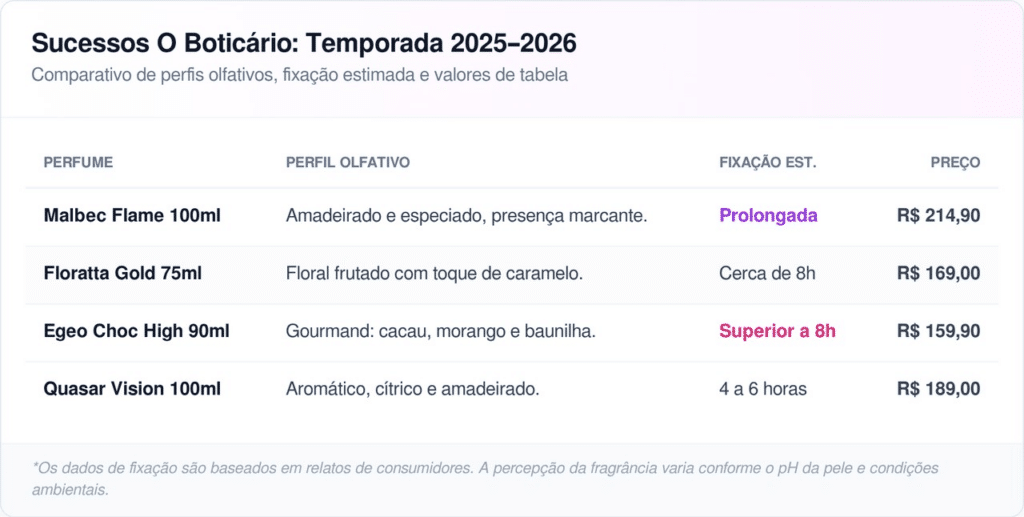Image resolution: width=1024 pixels, height=517 pixels.
Task: Click the 4 a 6 horas value
Action: 764,389
